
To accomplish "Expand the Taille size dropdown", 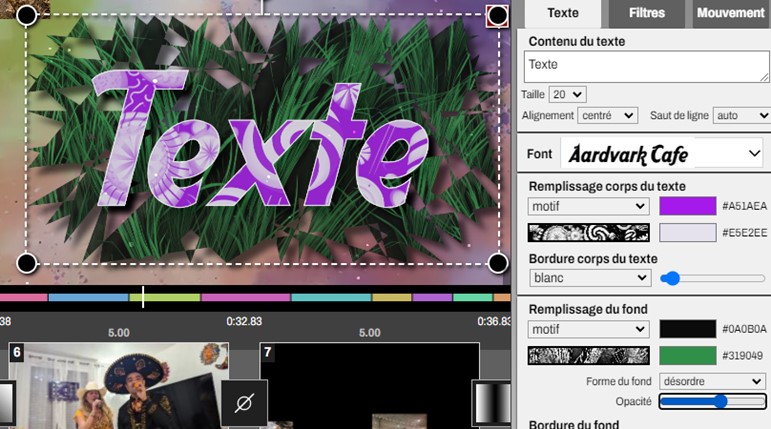I will 567,94.
